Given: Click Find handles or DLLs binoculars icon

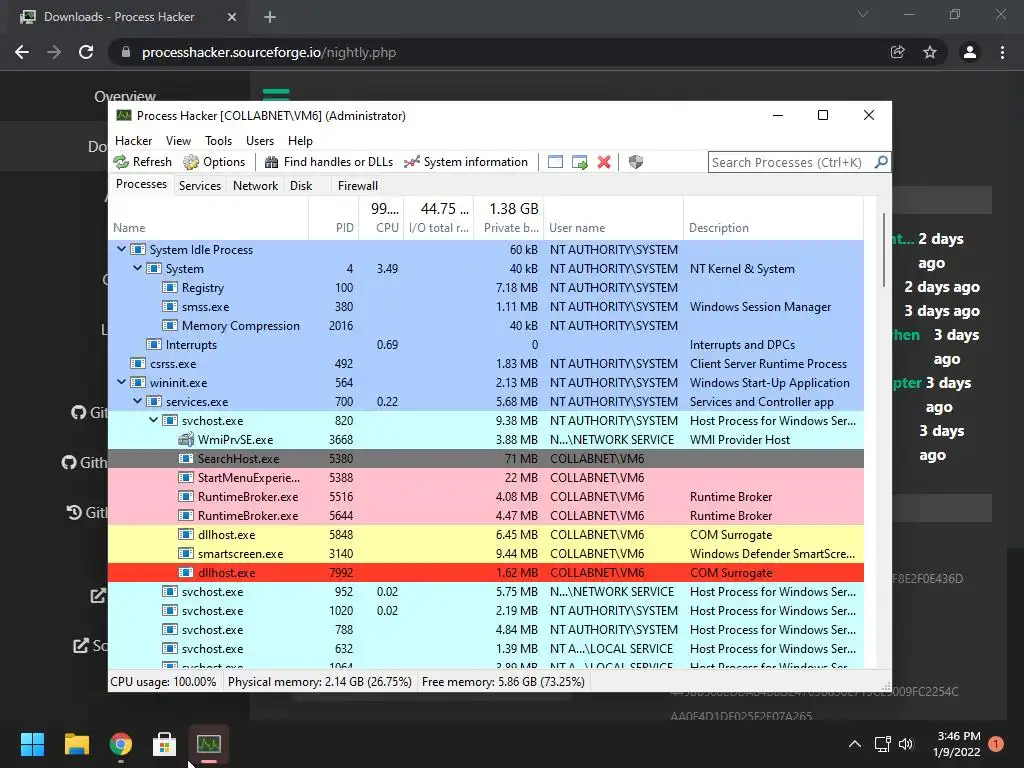Looking at the screenshot, I should 271,162.
